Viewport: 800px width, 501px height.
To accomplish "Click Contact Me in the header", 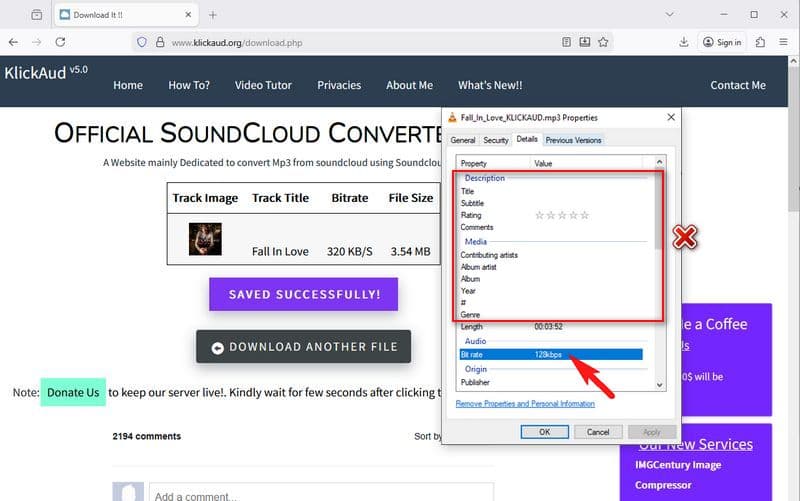I will click(738, 85).
